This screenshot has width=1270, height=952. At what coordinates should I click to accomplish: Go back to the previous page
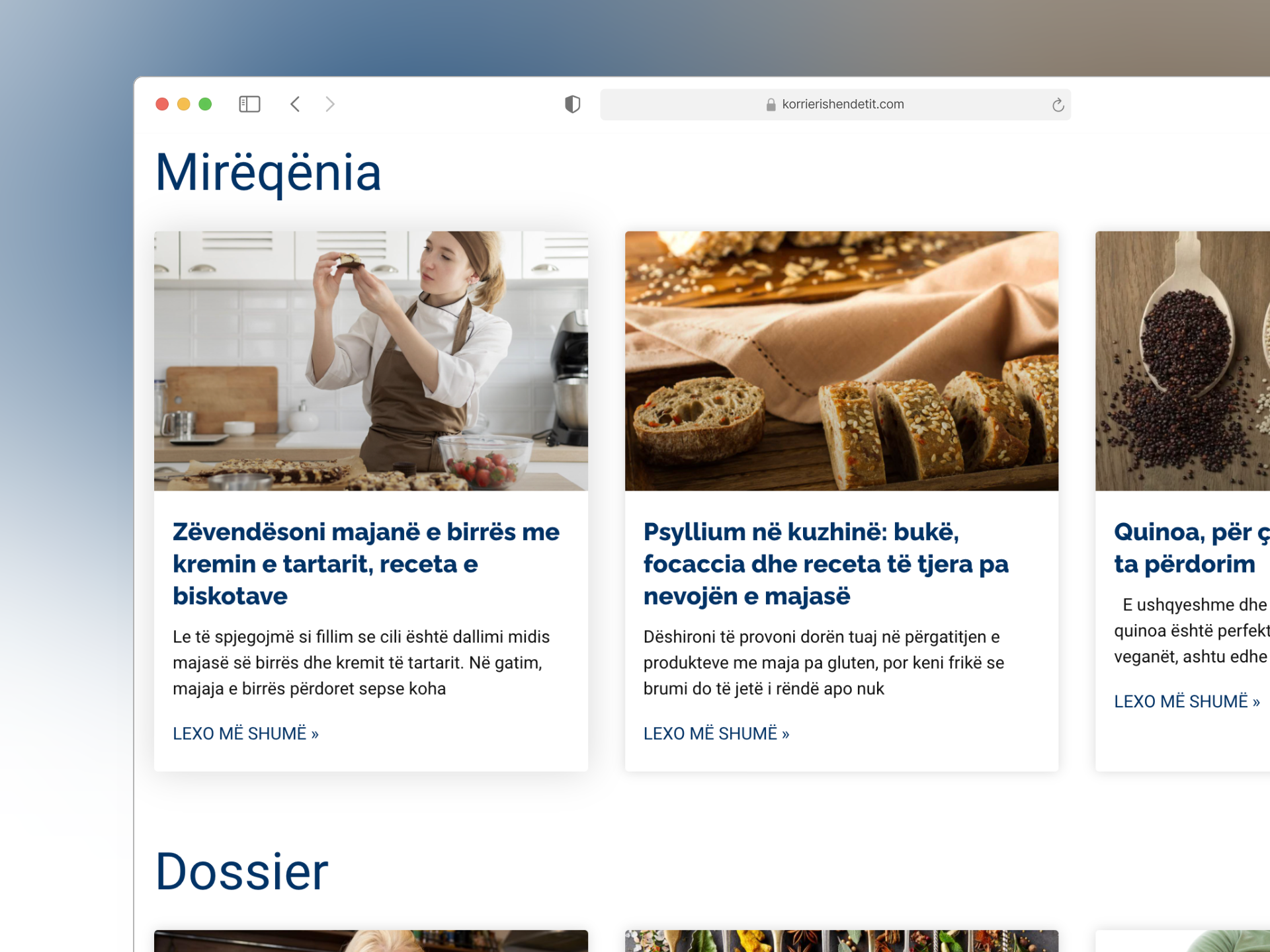(295, 104)
